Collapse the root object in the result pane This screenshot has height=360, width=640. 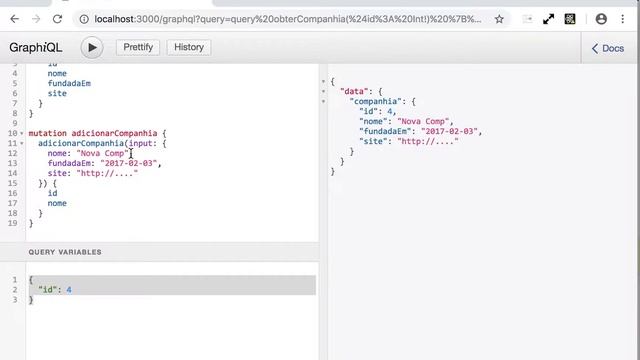[323, 81]
